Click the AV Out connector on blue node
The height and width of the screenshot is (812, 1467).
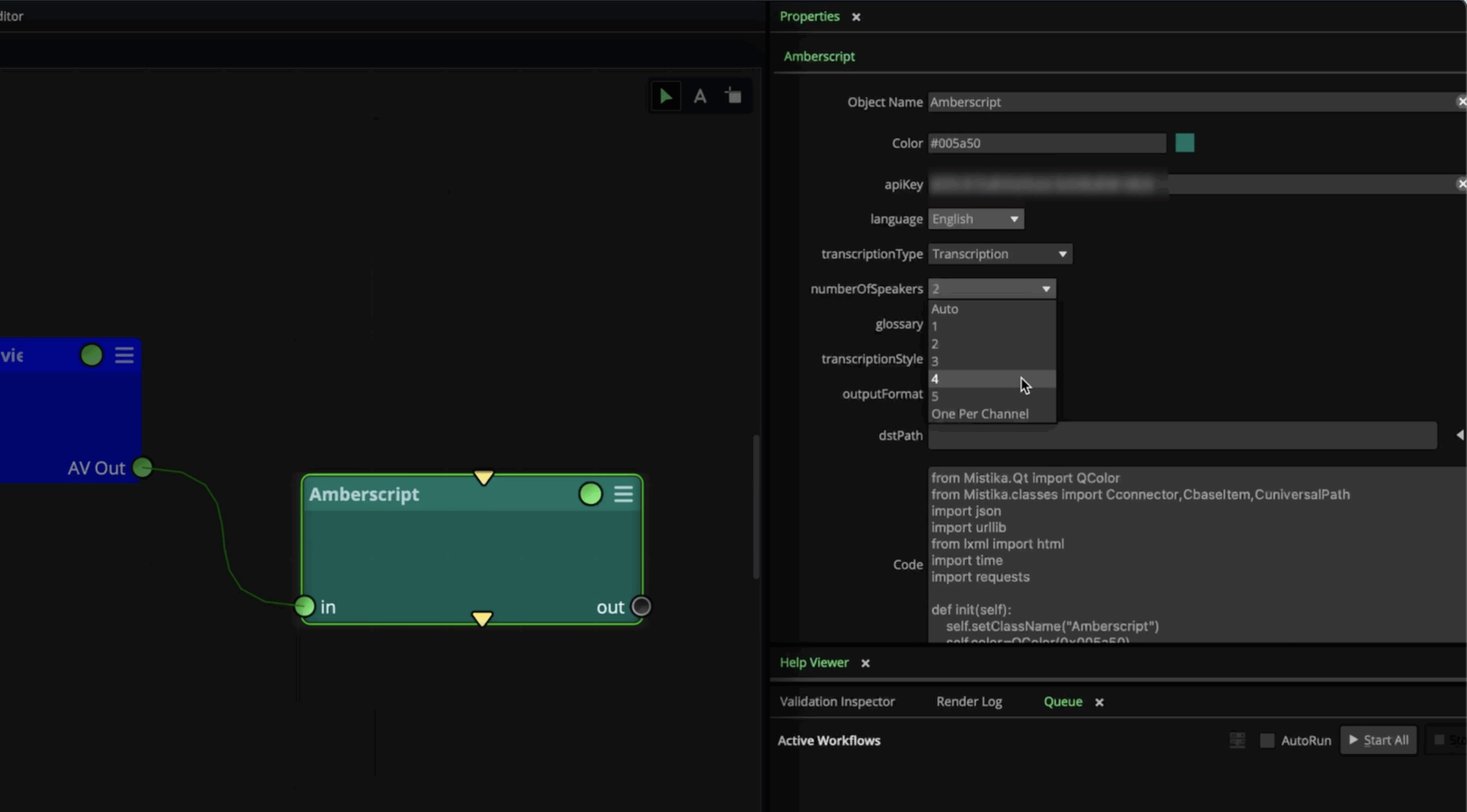coord(143,468)
